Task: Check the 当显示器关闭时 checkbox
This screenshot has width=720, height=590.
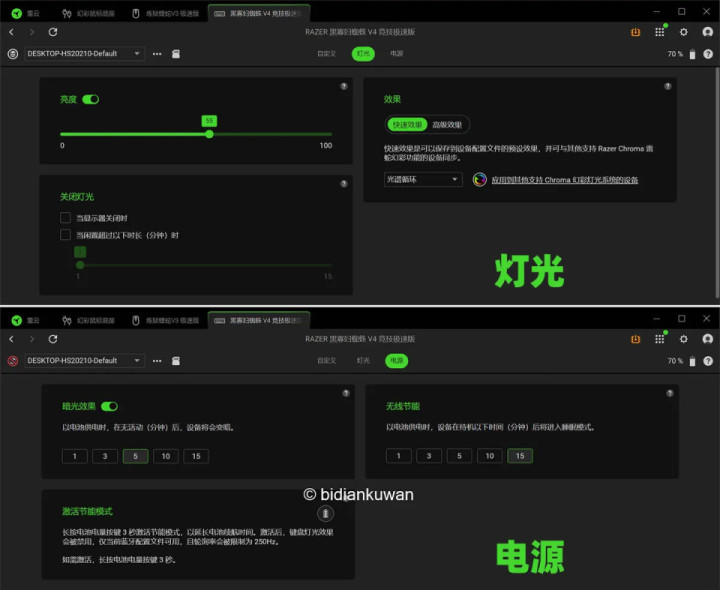Action: [65, 218]
